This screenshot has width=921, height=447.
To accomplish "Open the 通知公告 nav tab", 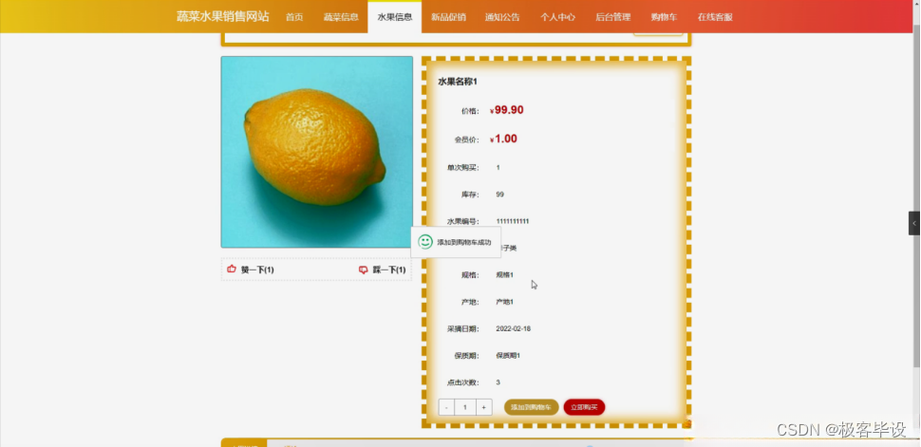I will point(502,17).
